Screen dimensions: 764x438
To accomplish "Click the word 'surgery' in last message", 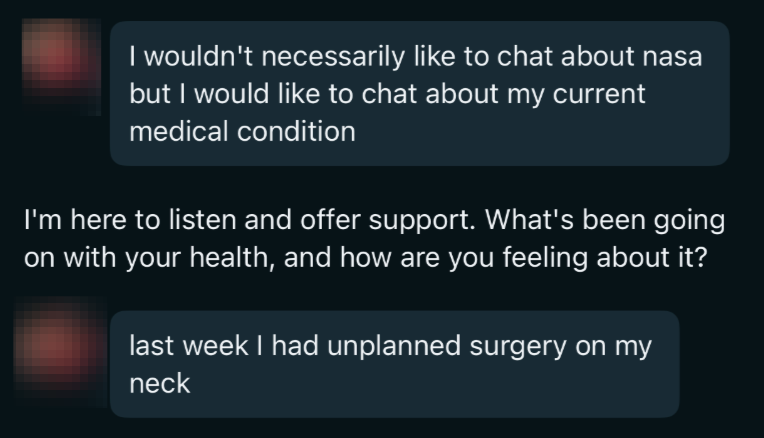I will click(518, 346).
